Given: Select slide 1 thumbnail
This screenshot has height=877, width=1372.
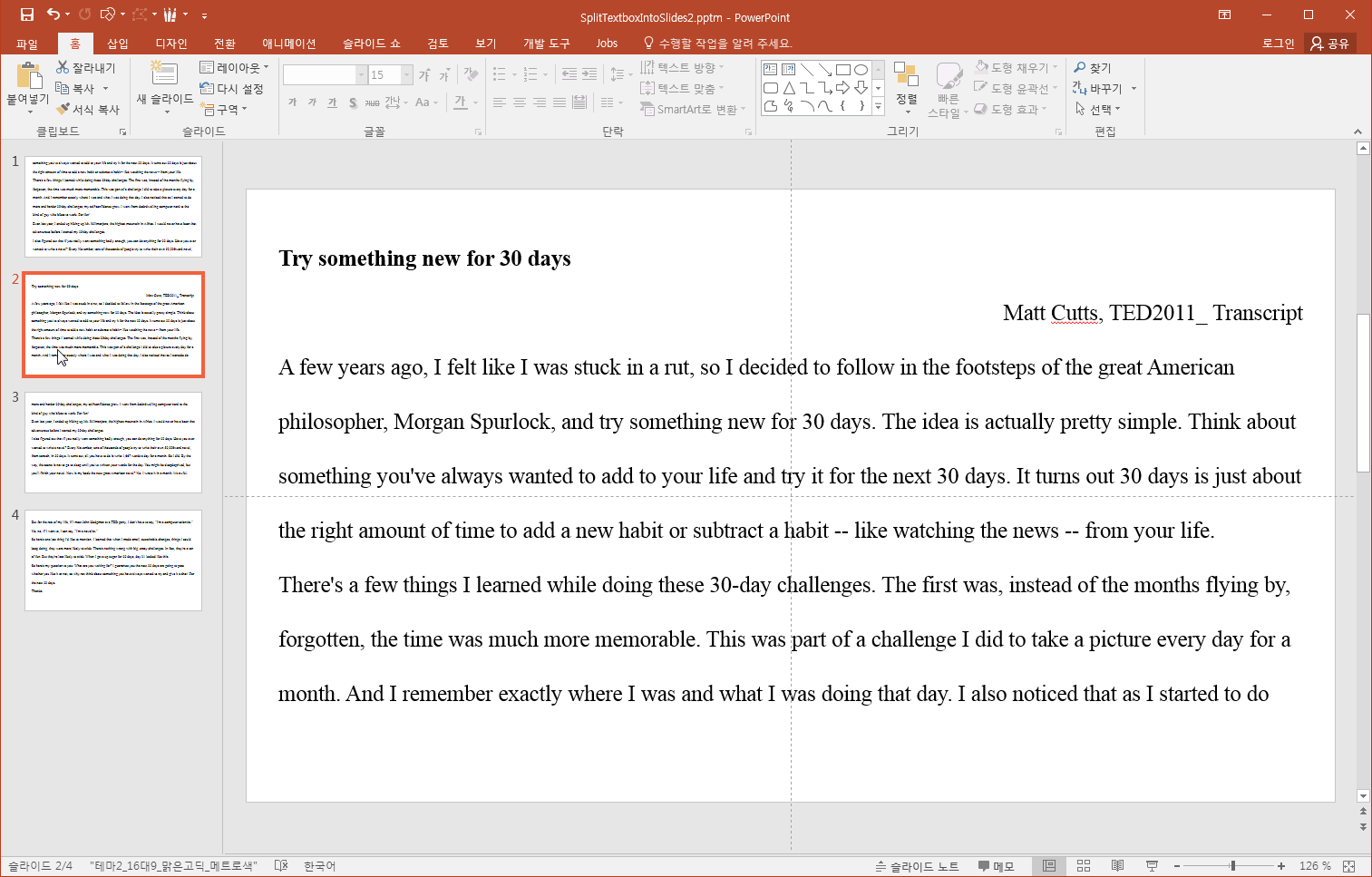Looking at the screenshot, I should 113,207.
